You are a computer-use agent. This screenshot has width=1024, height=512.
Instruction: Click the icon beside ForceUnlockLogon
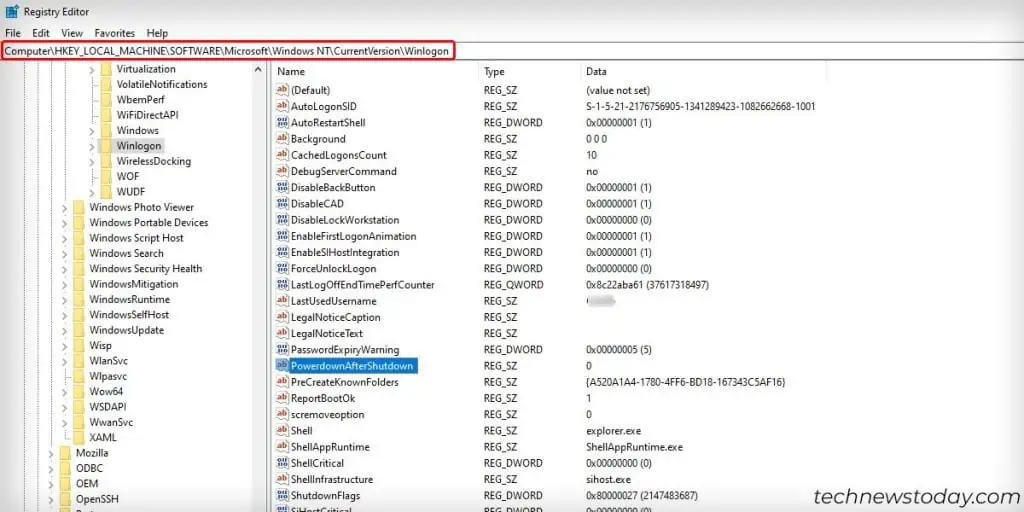(282, 268)
